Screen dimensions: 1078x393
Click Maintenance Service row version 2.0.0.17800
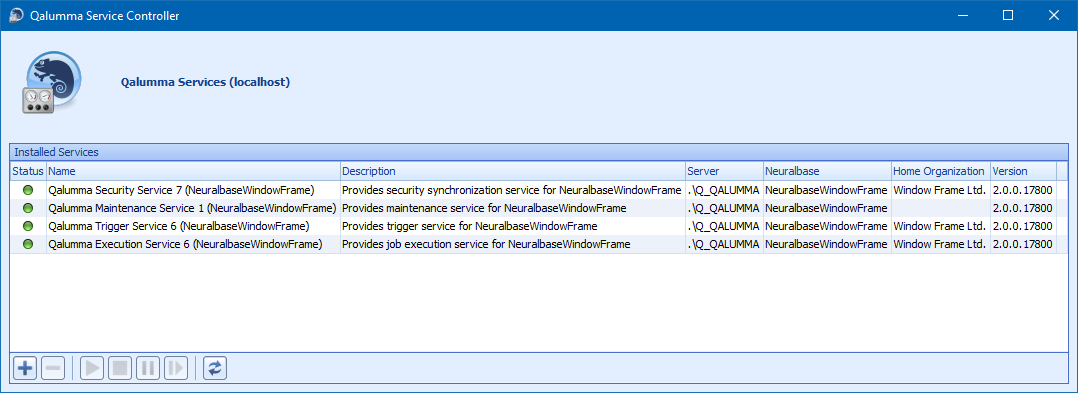tap(1022, 207)
